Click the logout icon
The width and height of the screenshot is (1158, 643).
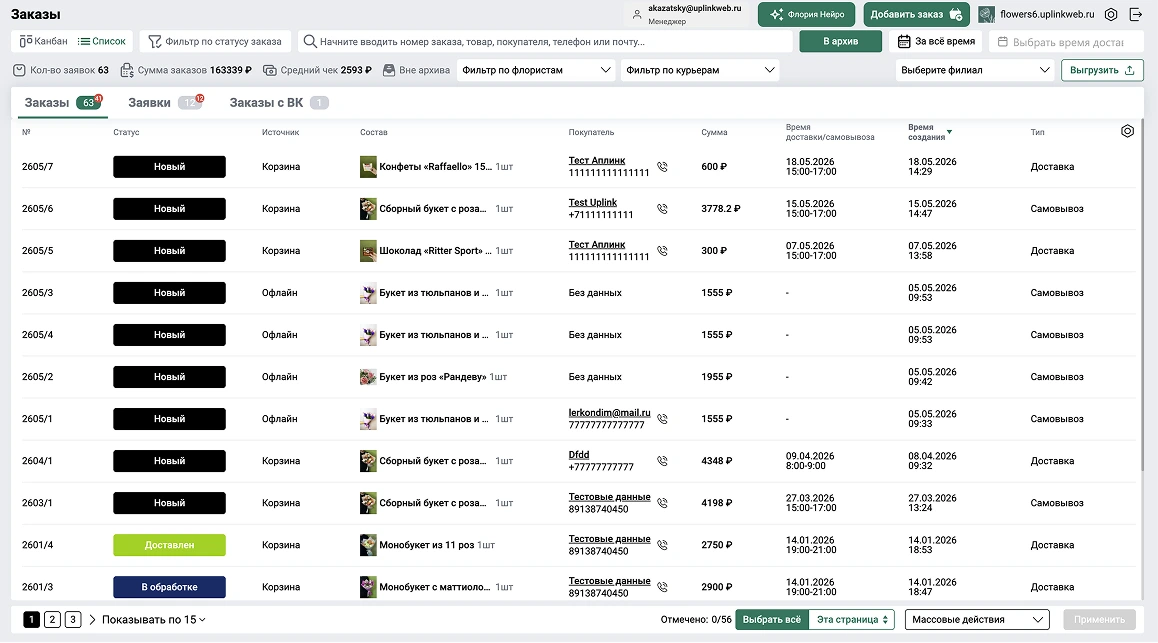(x=1136, y=14)
